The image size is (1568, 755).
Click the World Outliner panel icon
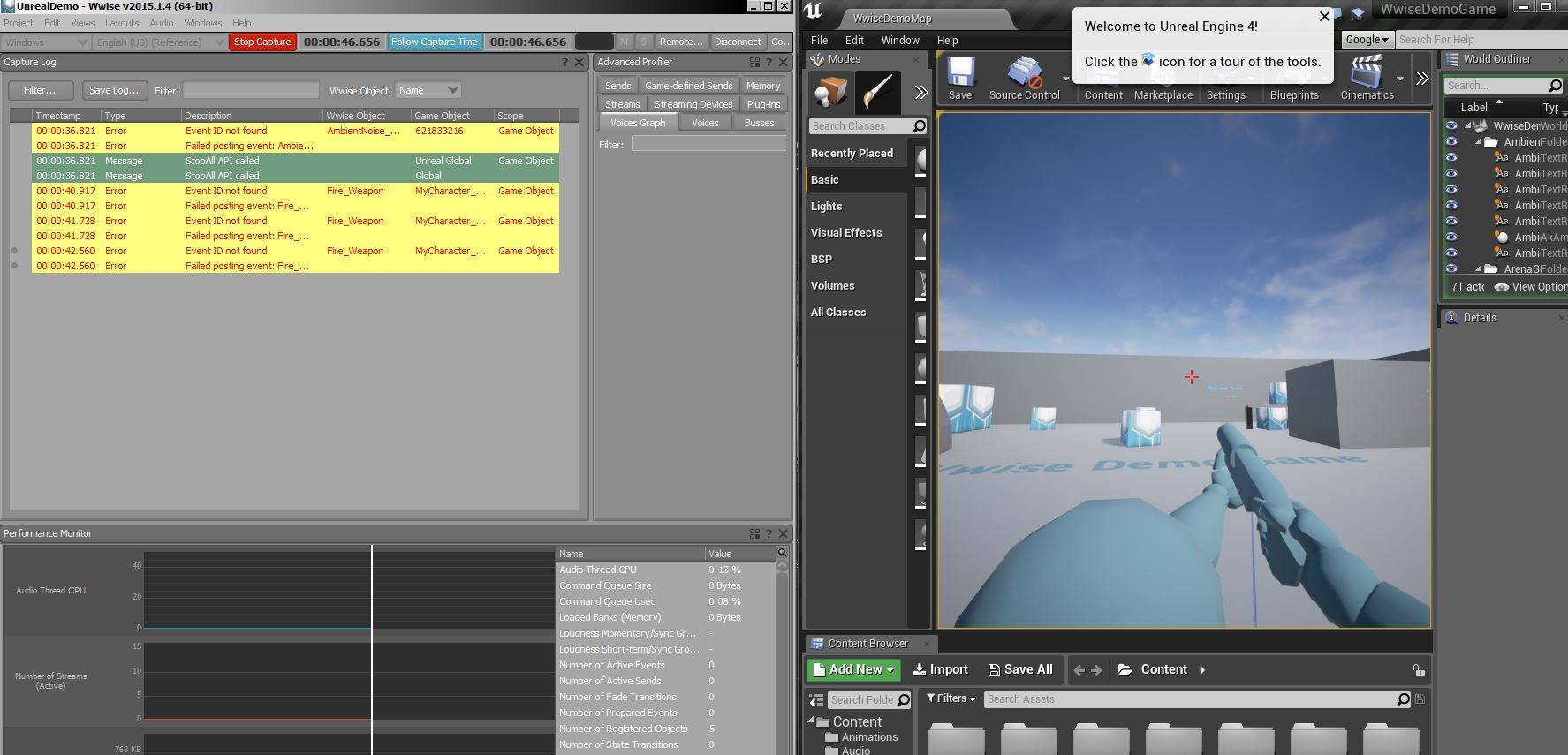click(x=1452, y=59)
